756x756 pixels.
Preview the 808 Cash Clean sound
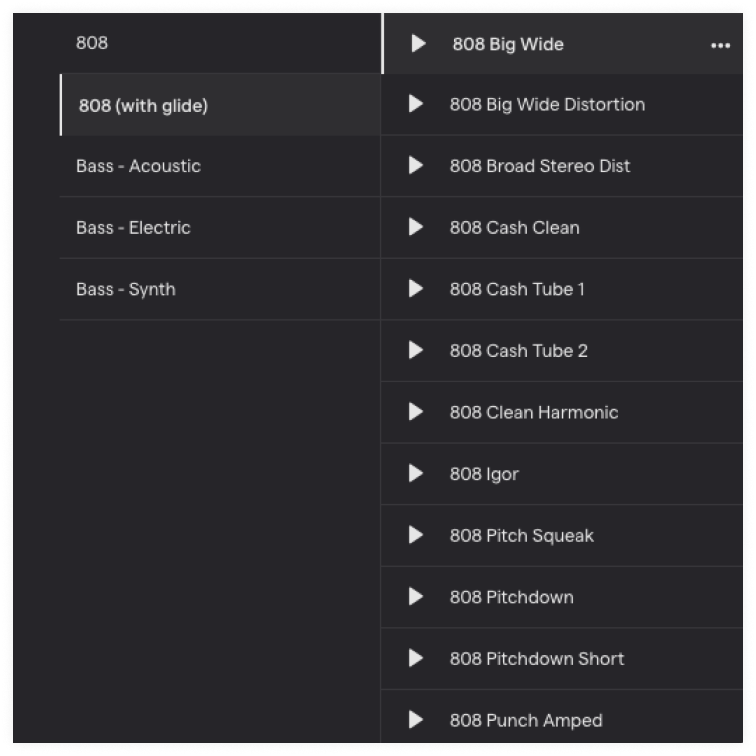click(416, 227)
